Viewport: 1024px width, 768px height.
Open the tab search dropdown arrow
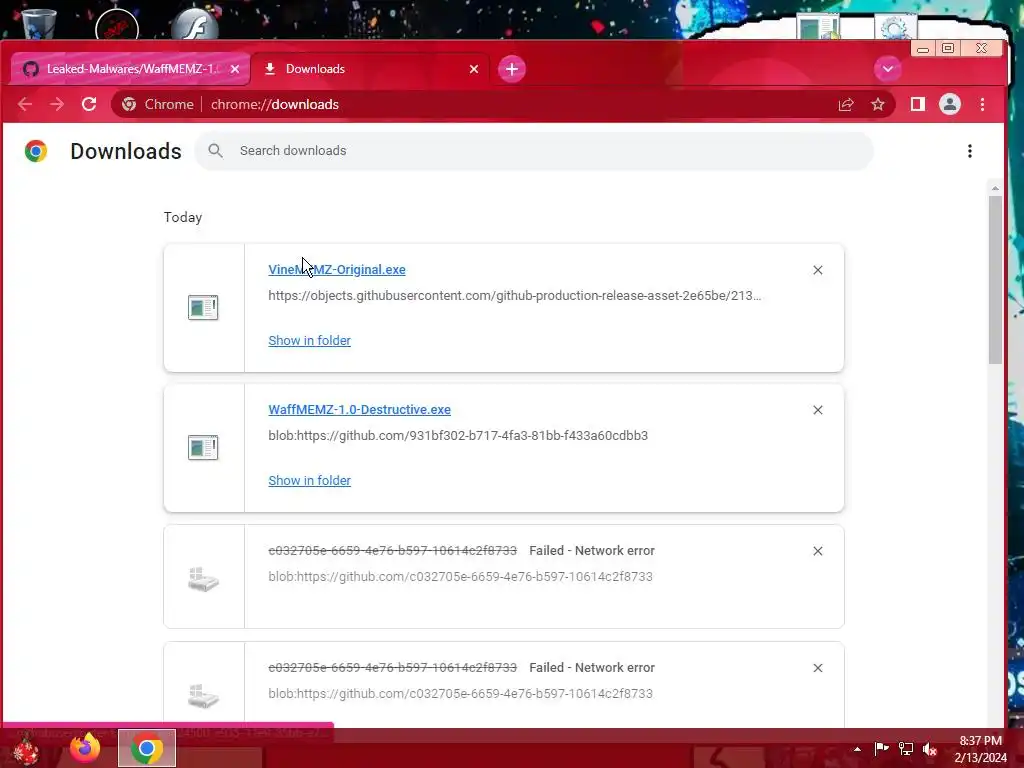[x=888, y=69]
